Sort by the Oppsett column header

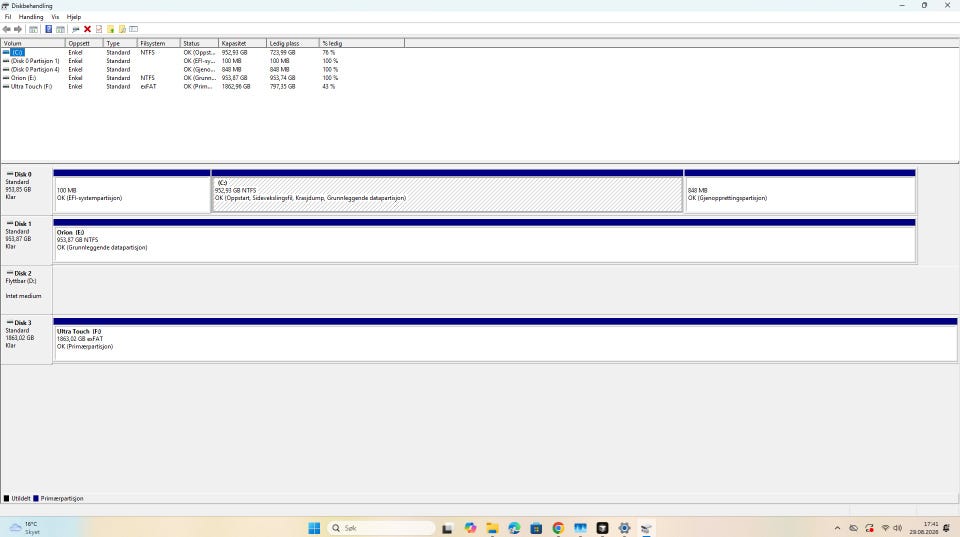(84, 43)
